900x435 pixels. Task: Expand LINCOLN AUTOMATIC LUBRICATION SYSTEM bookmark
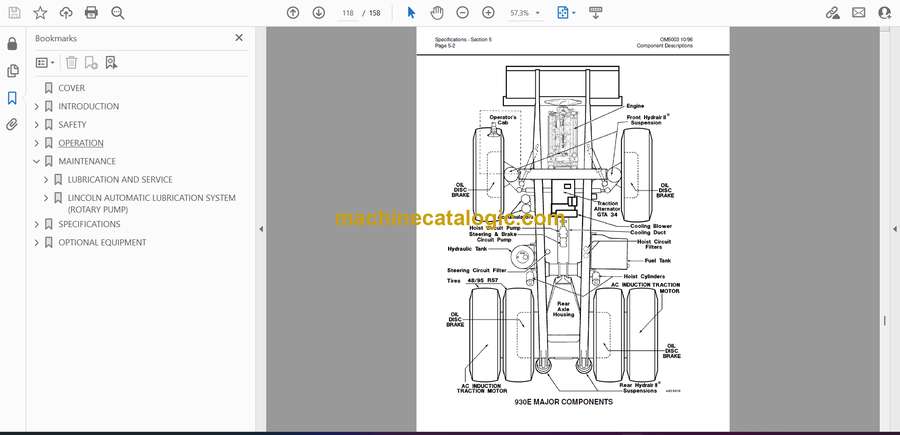[x=46, y=198]
